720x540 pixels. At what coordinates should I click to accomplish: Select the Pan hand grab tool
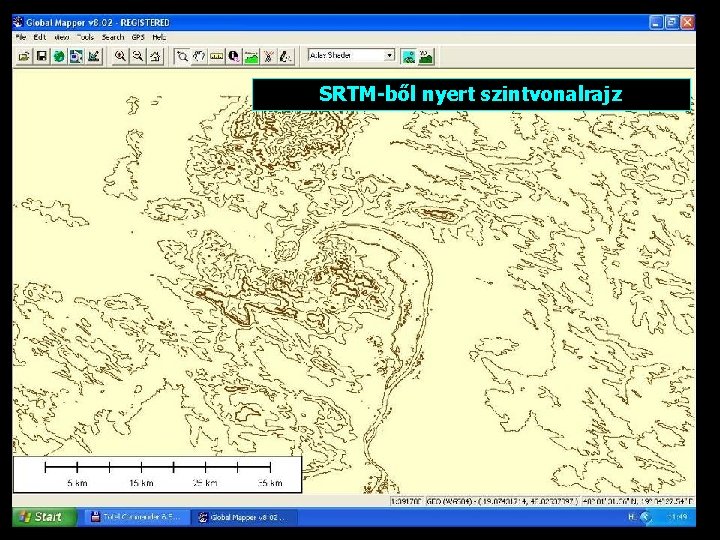[x=199, y=56]
